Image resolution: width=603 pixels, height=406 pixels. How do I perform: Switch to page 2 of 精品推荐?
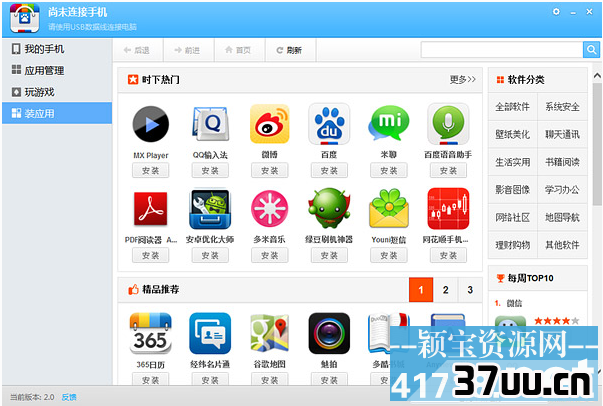tap(446, 290)
